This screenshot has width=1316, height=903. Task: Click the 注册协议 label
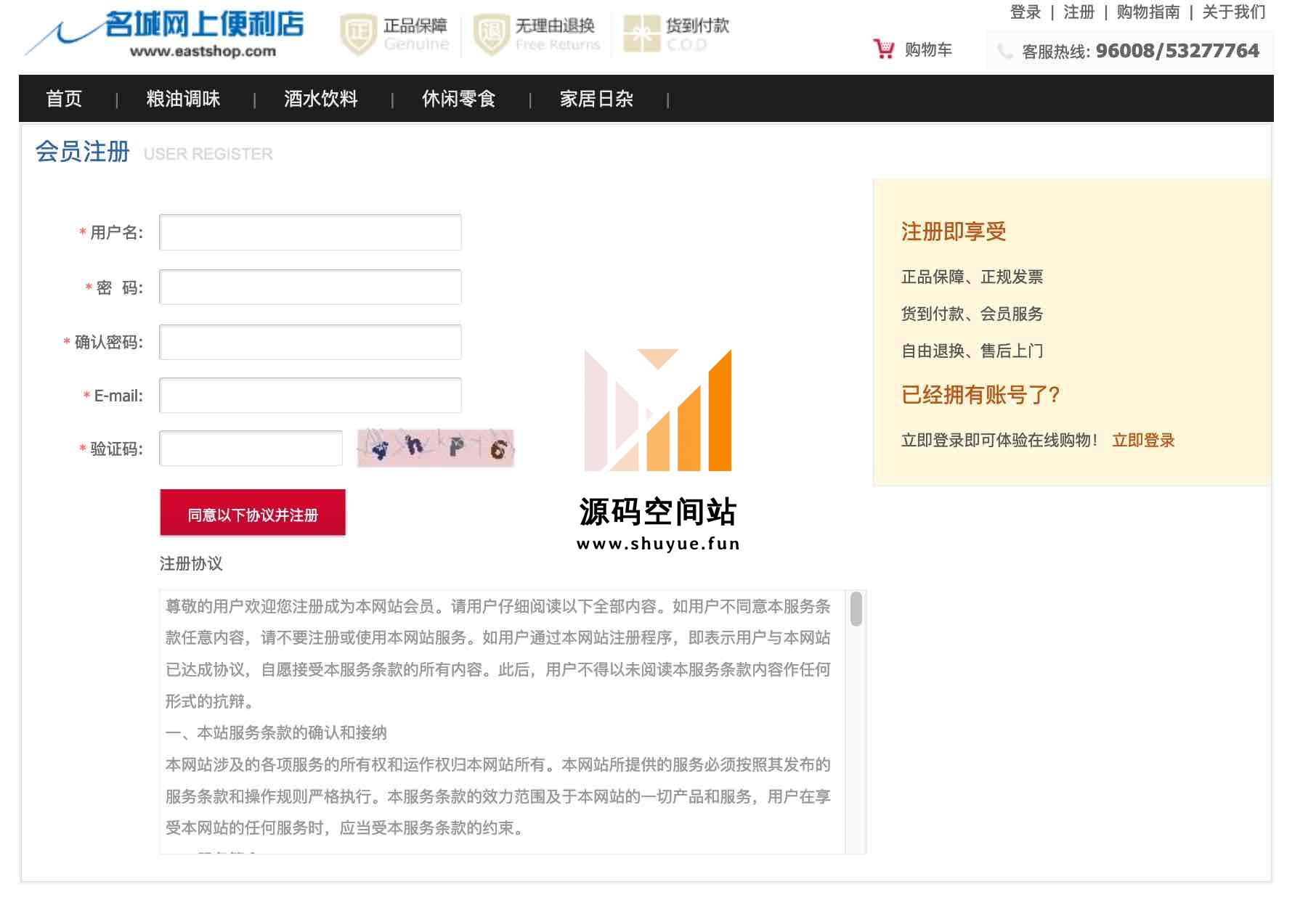click(191, 564)
